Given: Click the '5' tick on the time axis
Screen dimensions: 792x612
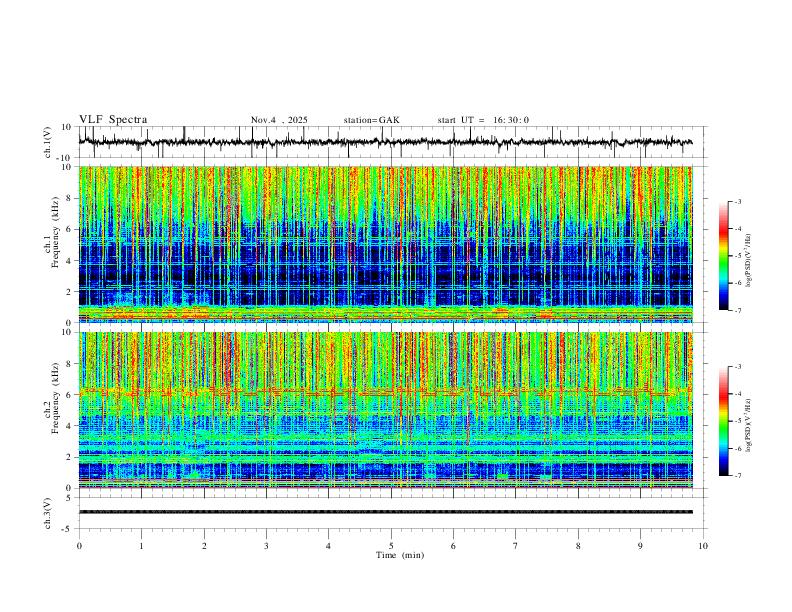Looking at the screenshot, I should coord(391,546).
